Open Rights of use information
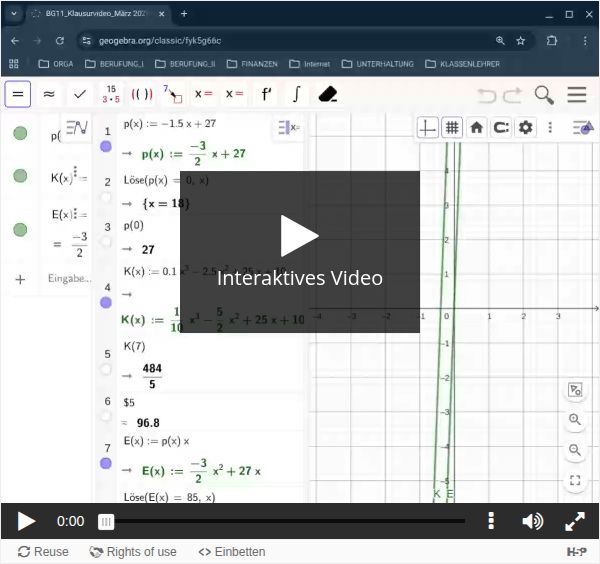Screen dimensions: 600x564 (x=133, y=552)
